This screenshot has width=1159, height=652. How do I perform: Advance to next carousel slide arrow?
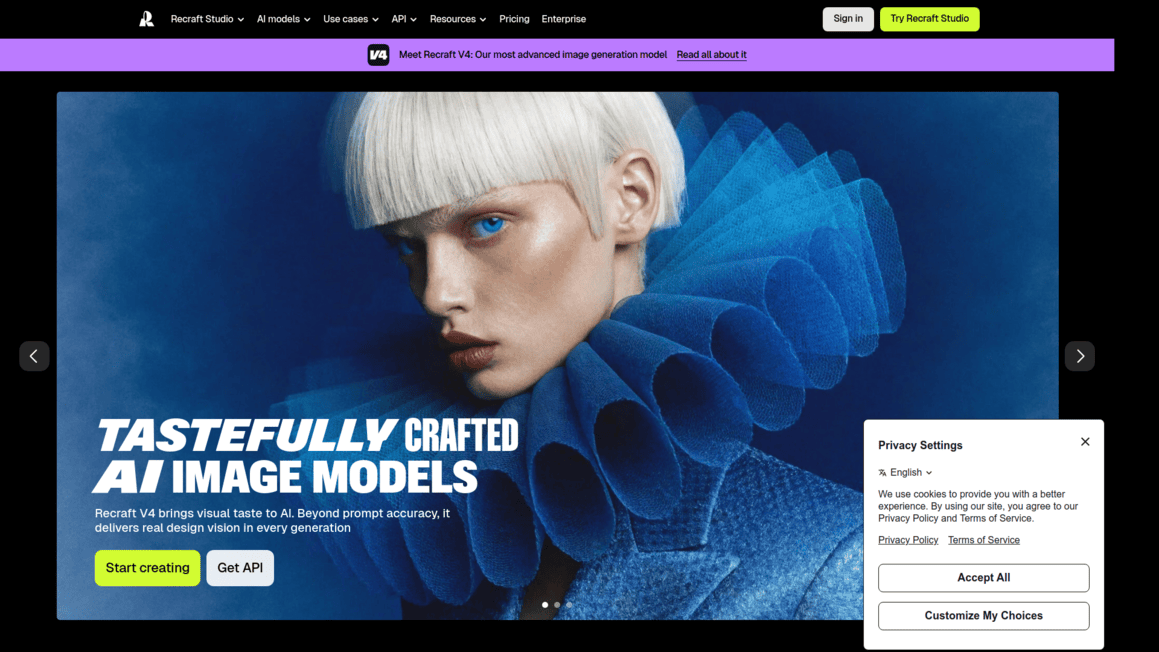click(x=1080, y=356)
